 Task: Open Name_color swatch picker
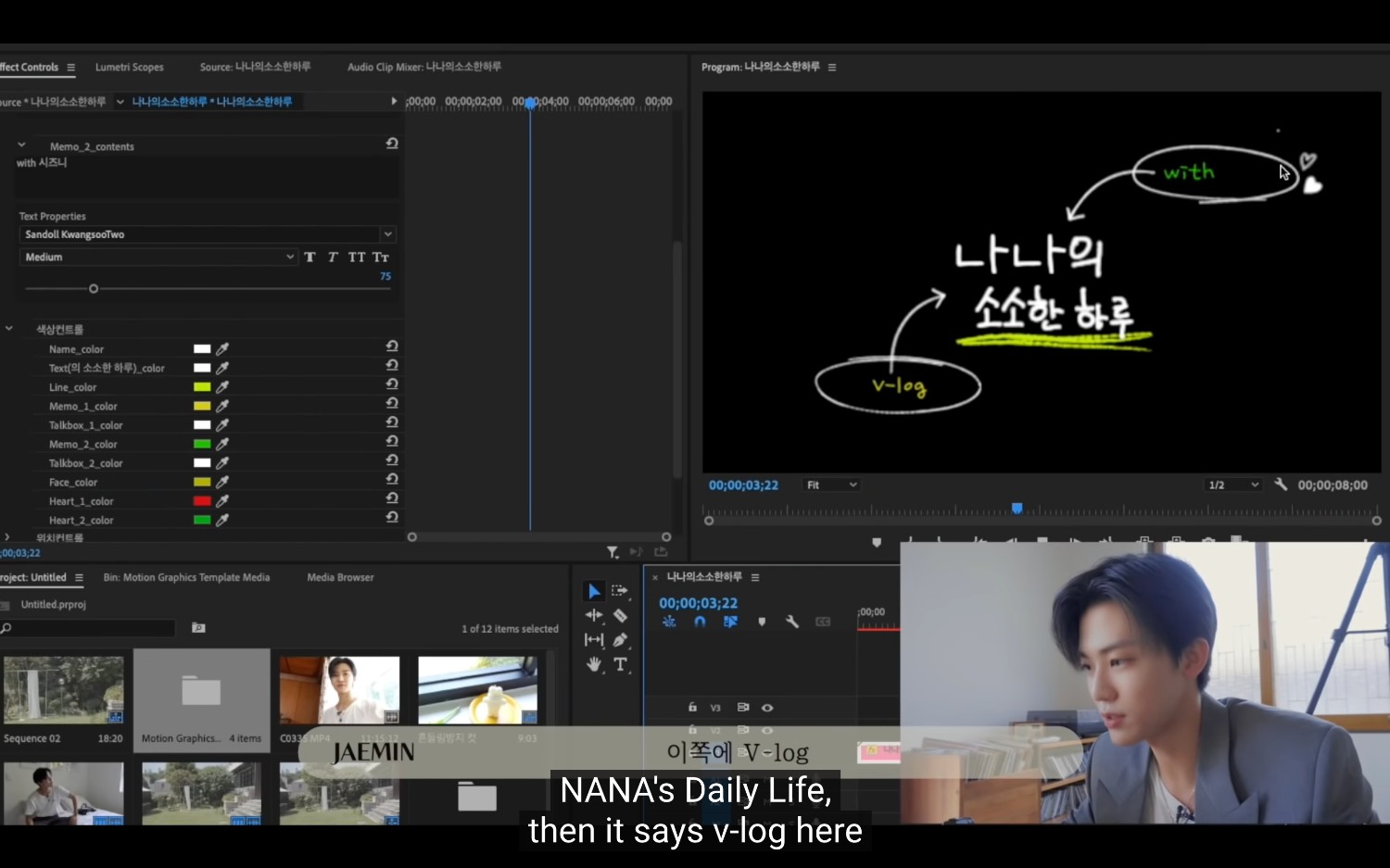pos(202,349)
